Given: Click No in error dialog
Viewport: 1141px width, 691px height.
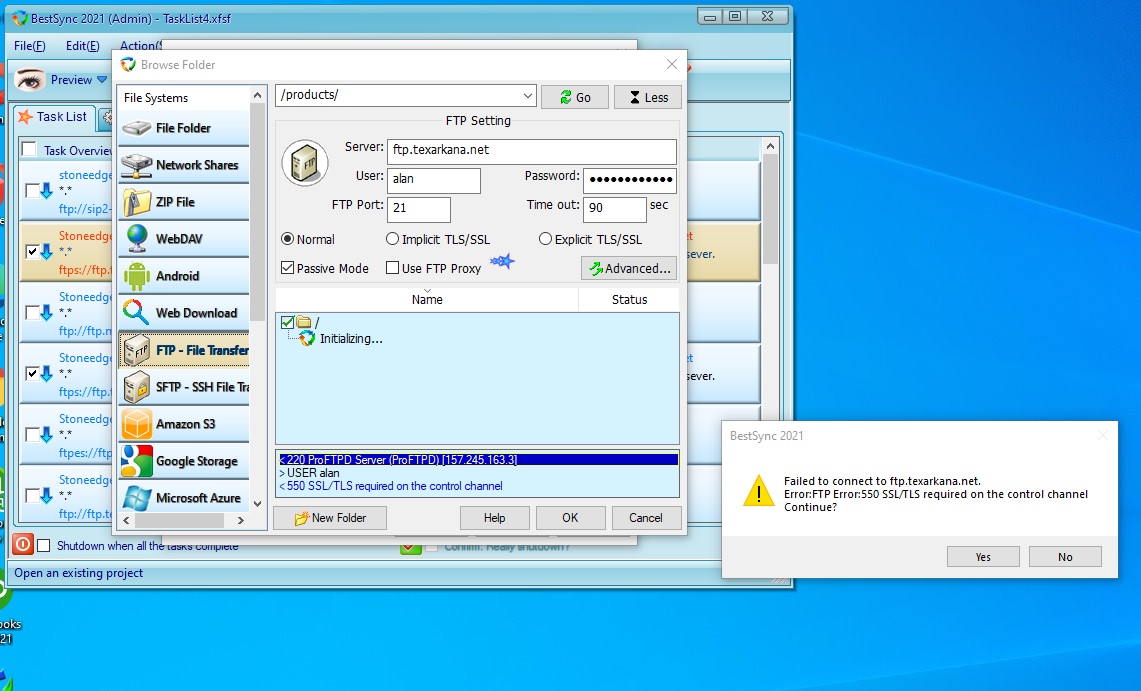Looking at the screenshot, I should (x=1065, y=556).
